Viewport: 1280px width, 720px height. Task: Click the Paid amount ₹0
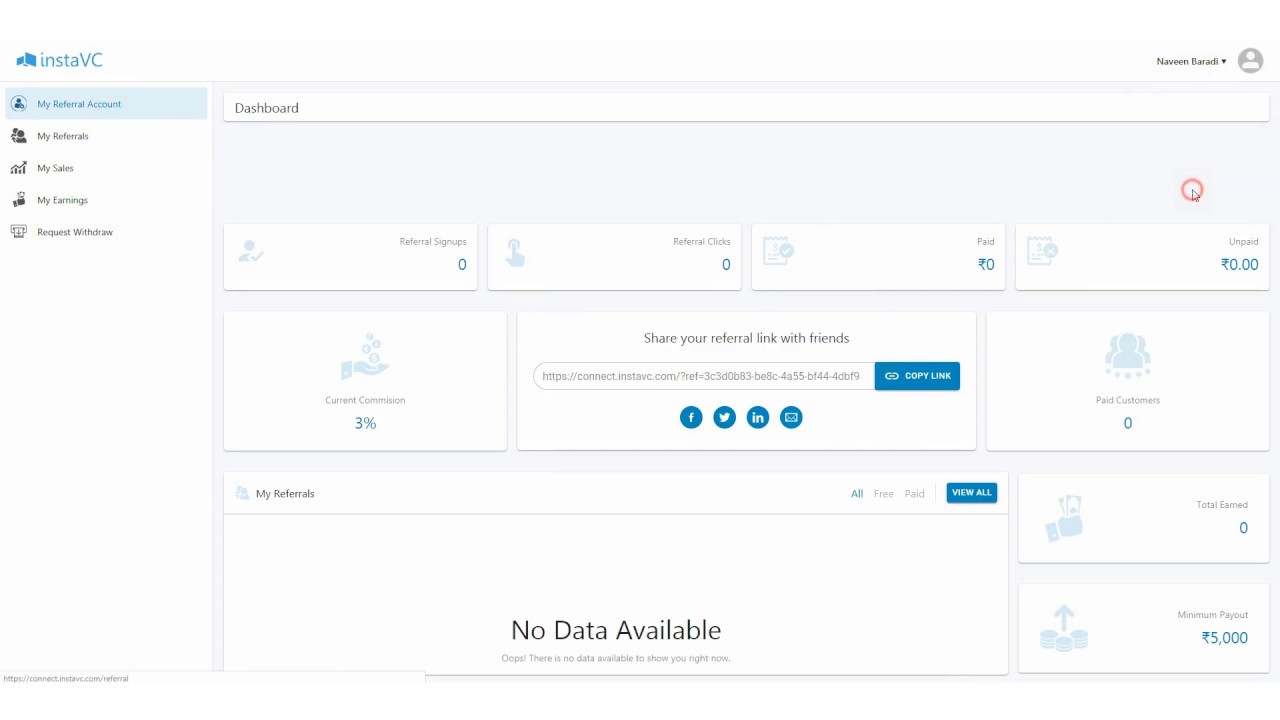point(986,265)
